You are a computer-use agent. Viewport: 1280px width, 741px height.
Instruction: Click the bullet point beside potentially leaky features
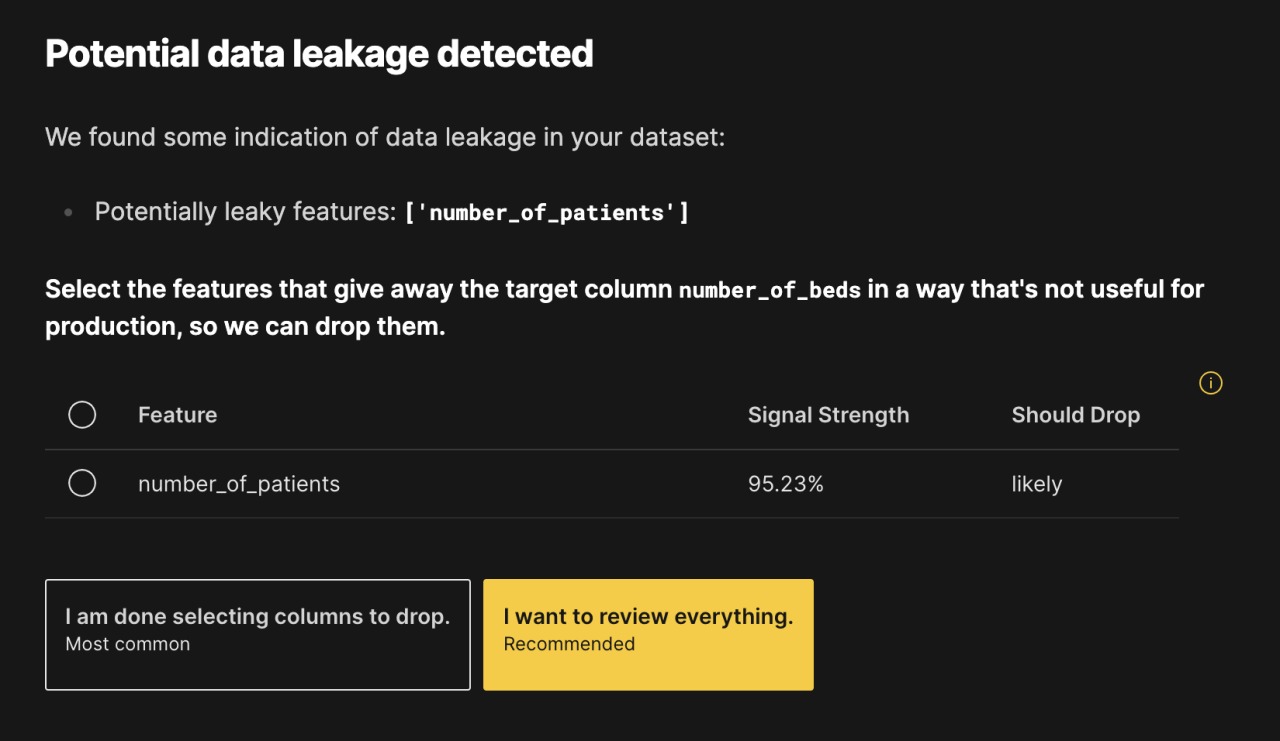coord(69,211)
